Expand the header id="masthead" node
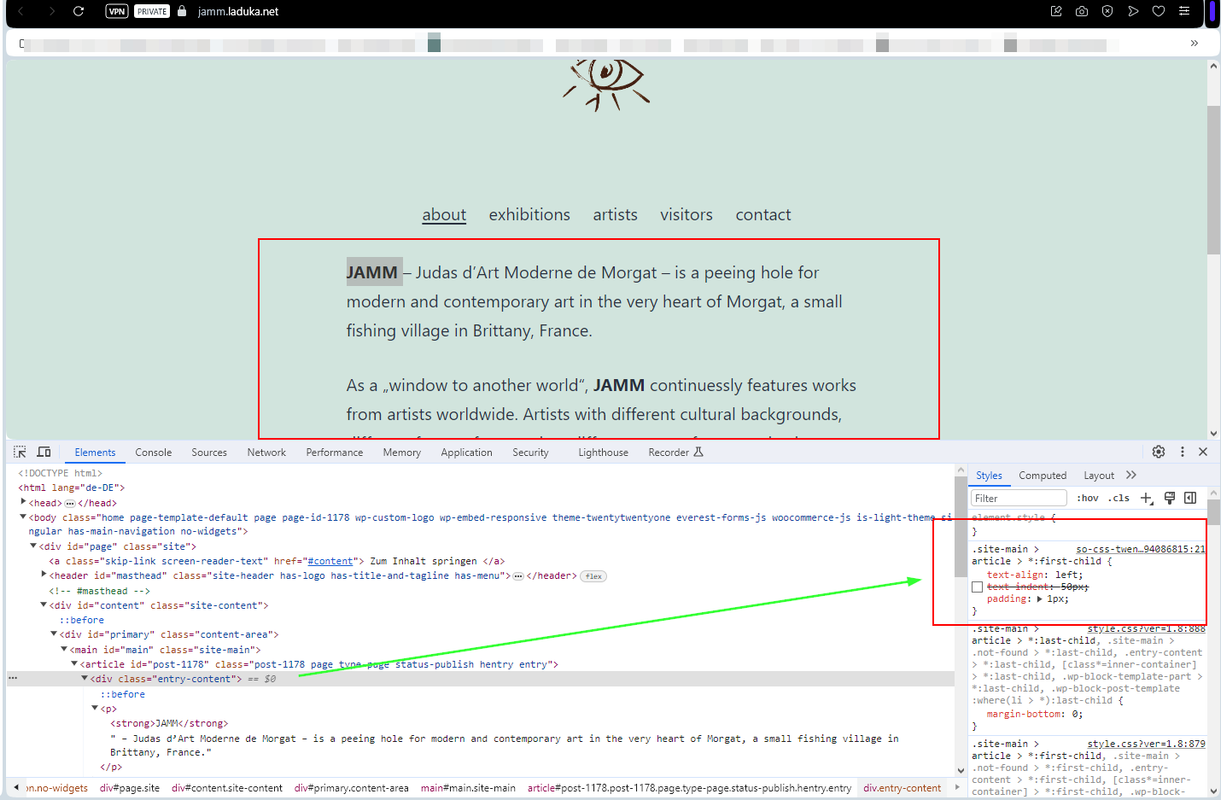 pos(43,576)
